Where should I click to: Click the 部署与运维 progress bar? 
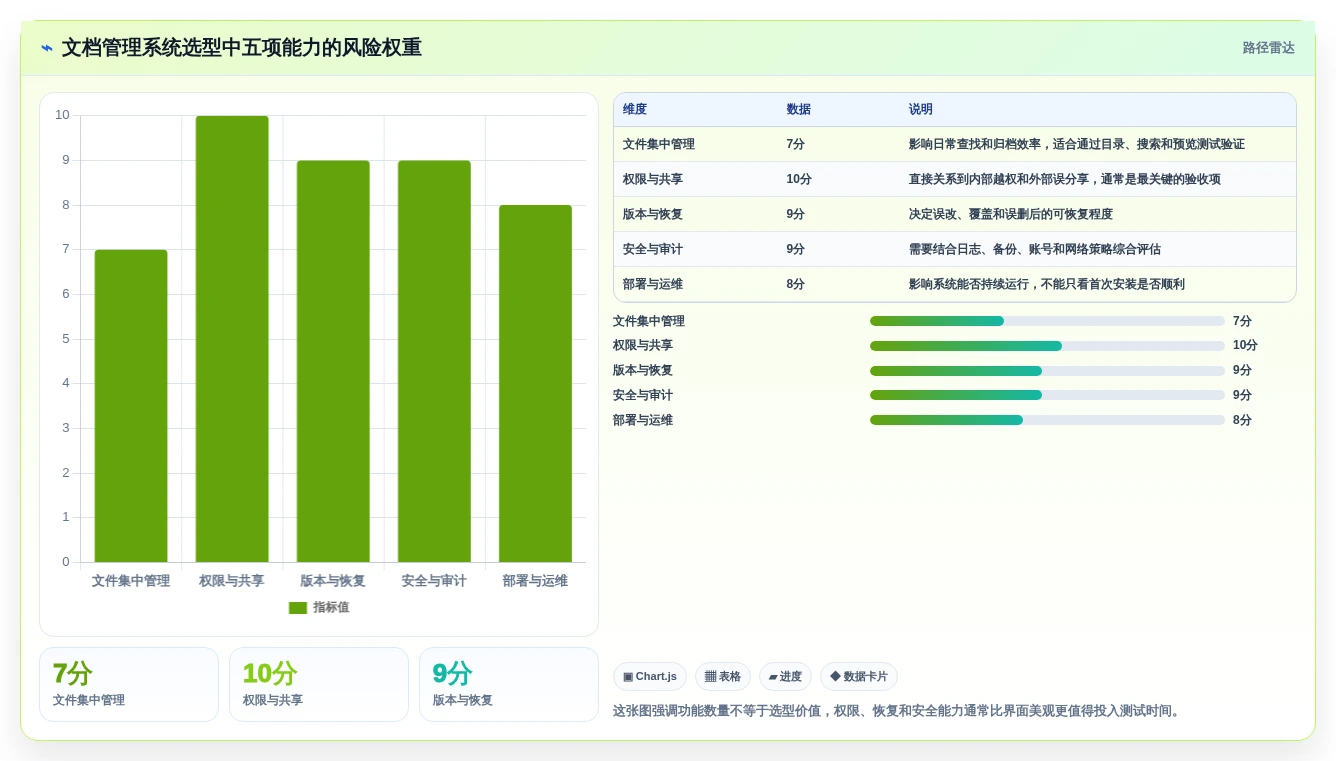(1047, 420)
